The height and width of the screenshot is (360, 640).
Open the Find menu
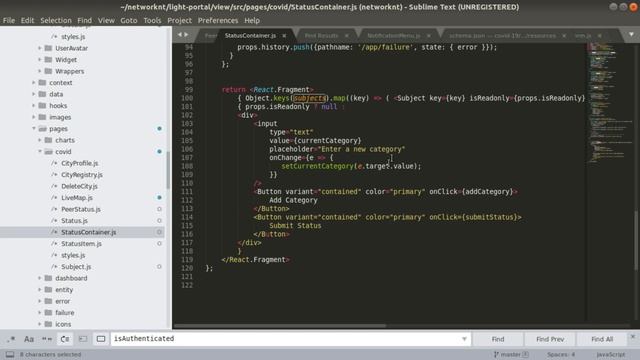[84, 20]
